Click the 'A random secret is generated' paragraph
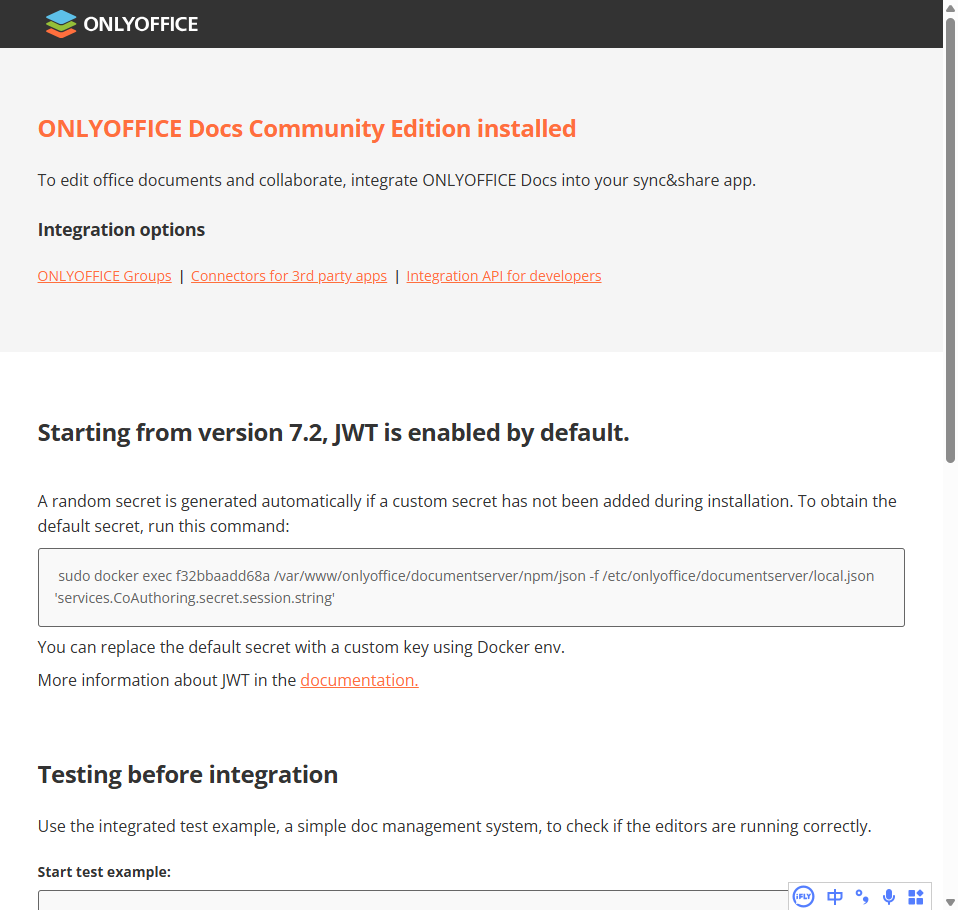The height and width of the screenshot is (910, 958). [467, 513]
